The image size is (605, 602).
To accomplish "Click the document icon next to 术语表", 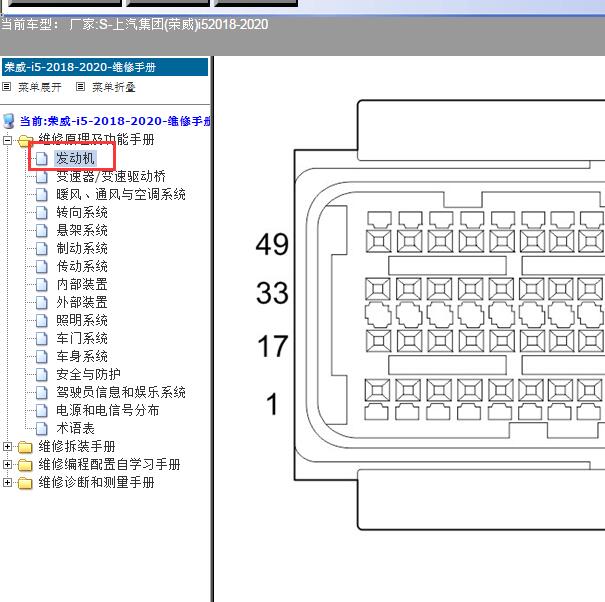I will click(x=42, y=428).
